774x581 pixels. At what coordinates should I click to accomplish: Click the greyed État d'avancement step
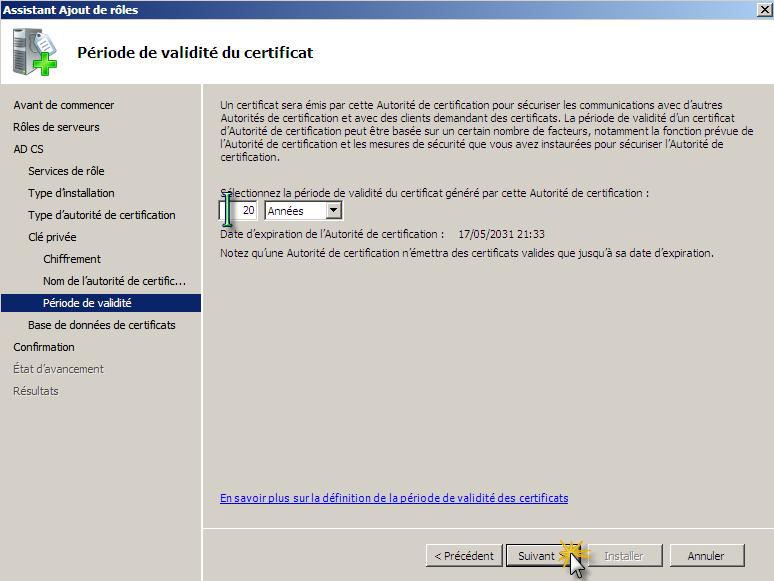point(58,369)
